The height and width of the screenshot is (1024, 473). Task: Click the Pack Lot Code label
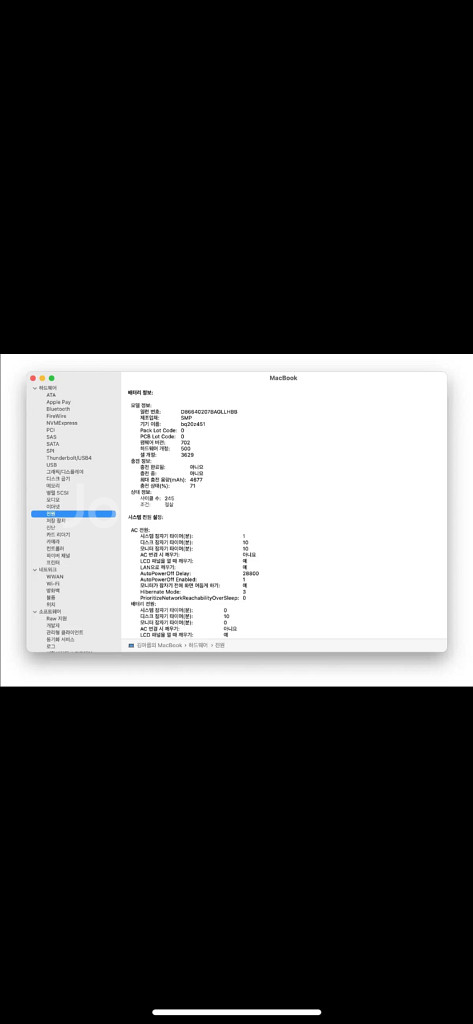(x=158, y=430)
